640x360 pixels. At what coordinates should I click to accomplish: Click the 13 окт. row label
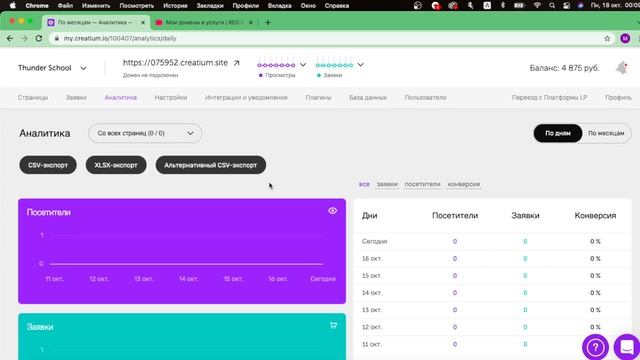(372, 310)
